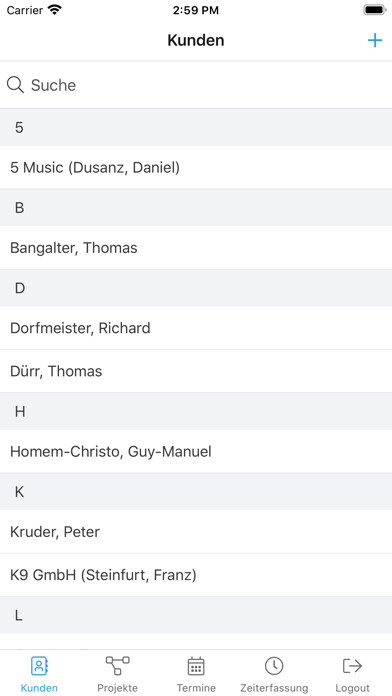Select Kruder, Peter entry
392x696 pixels.
tap(196, 532)
